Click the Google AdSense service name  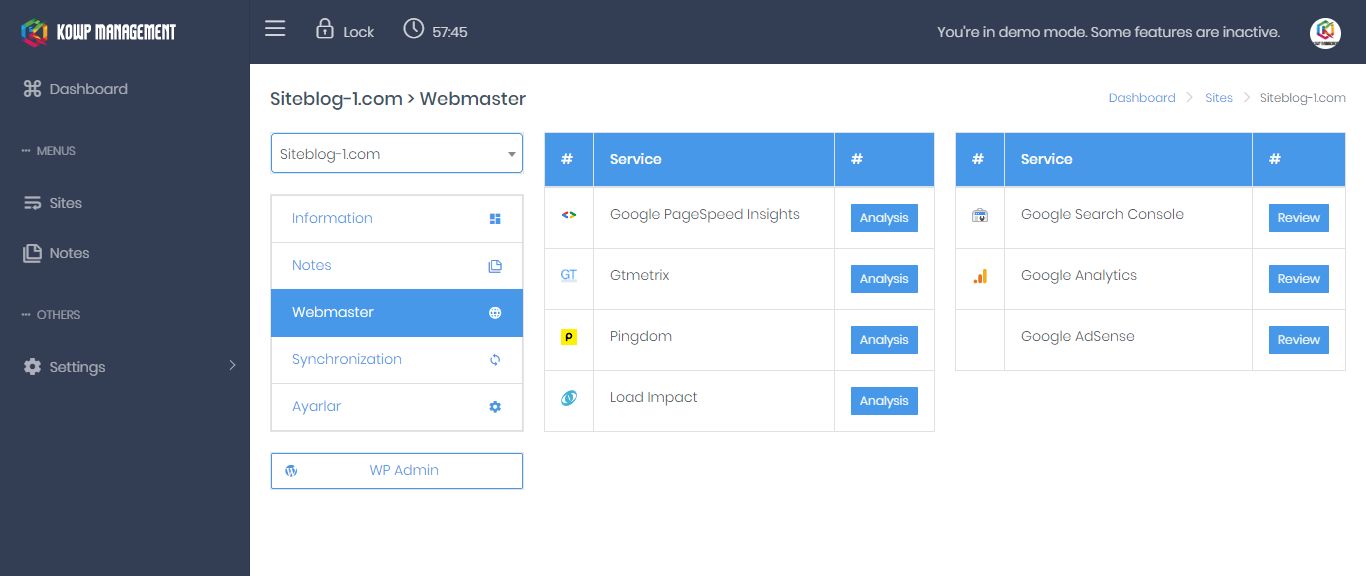pos(1078,336)
